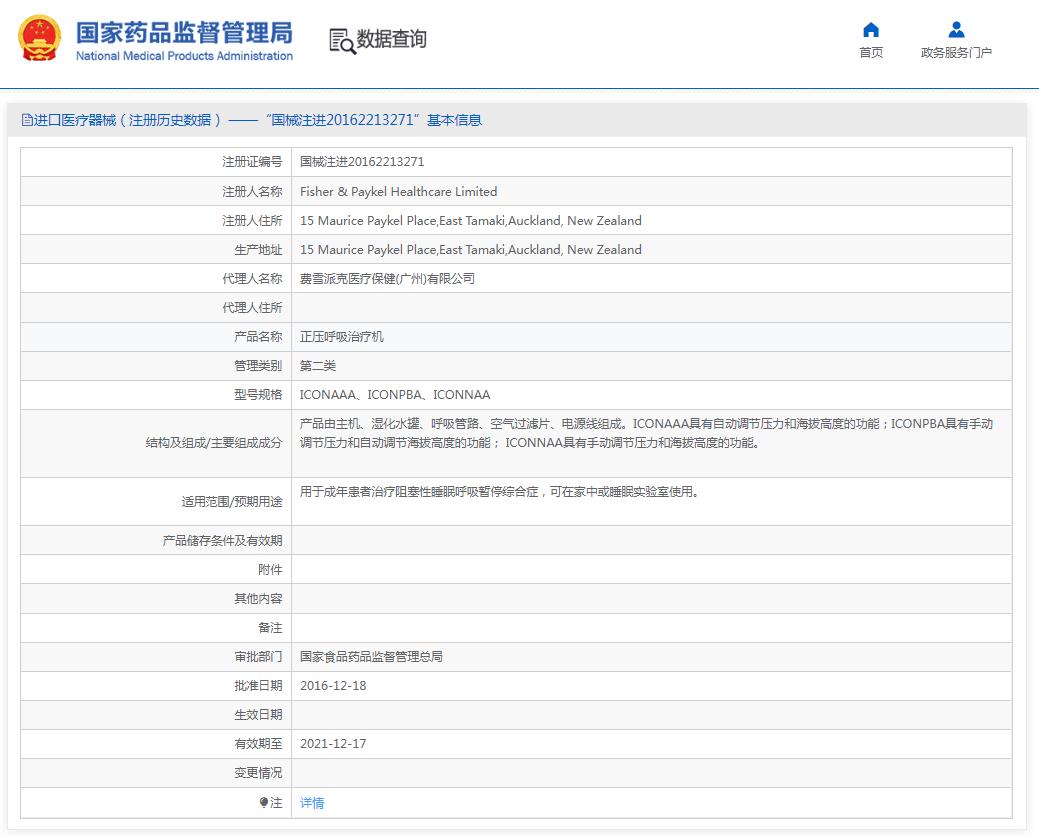Click the 国家食品药品监督管理总局 approval department value
This screenshot has width=1039, height=836.
coord(371,657)
